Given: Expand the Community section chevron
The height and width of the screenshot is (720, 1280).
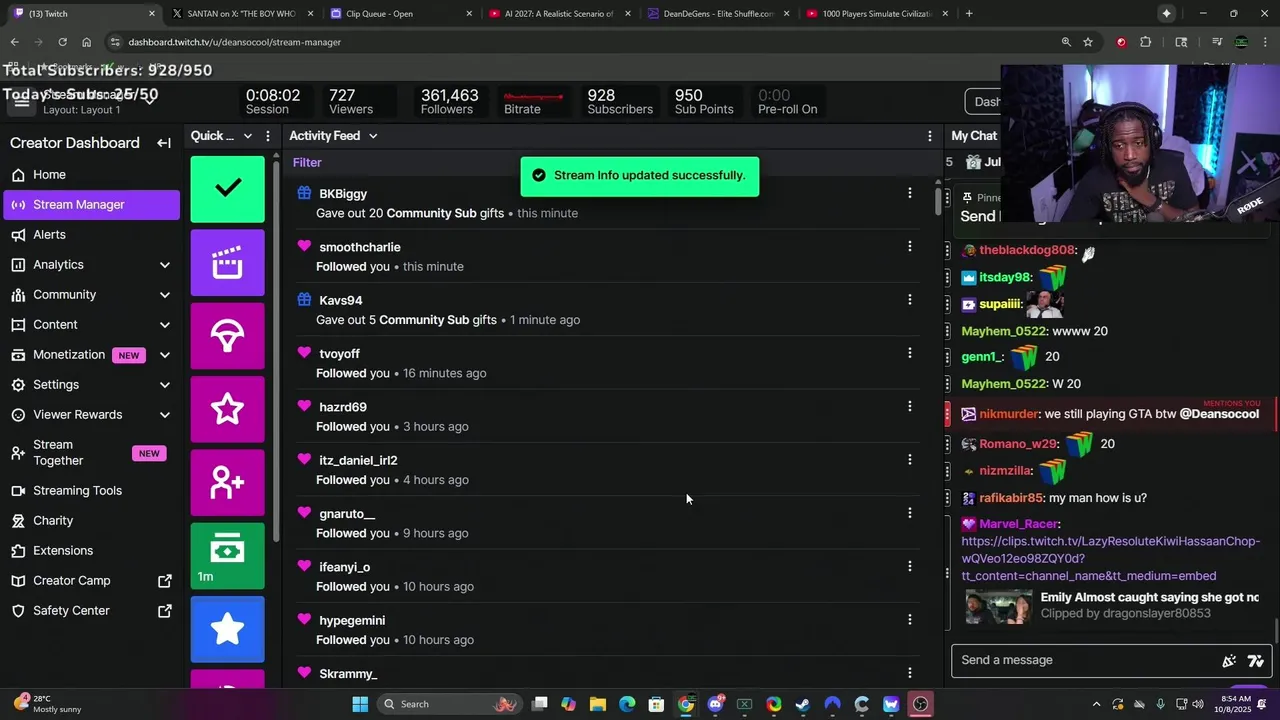Looking at the screenshot, I should tap(165, 295).
